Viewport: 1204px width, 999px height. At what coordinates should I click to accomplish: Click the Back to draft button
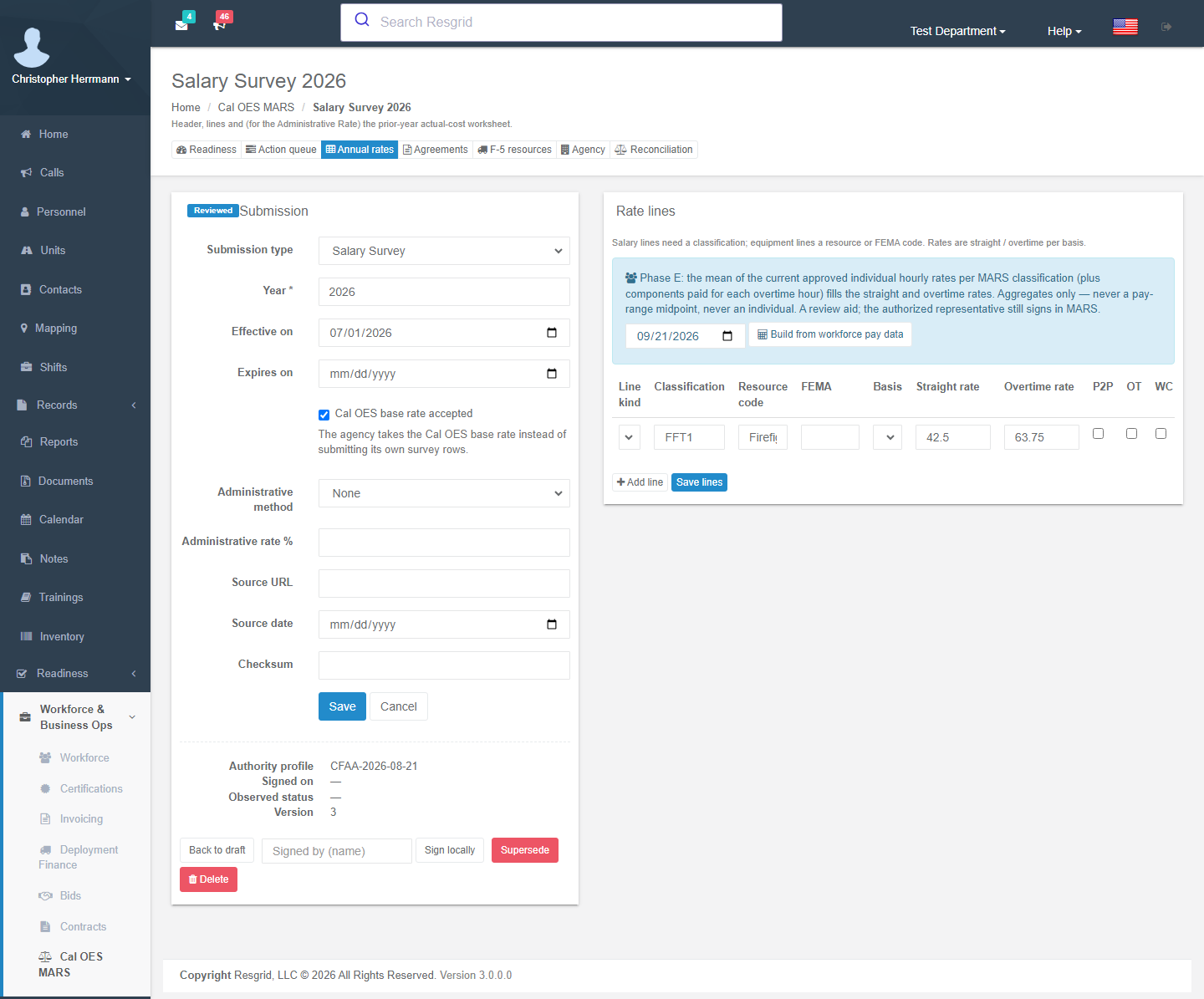(217, 850)
